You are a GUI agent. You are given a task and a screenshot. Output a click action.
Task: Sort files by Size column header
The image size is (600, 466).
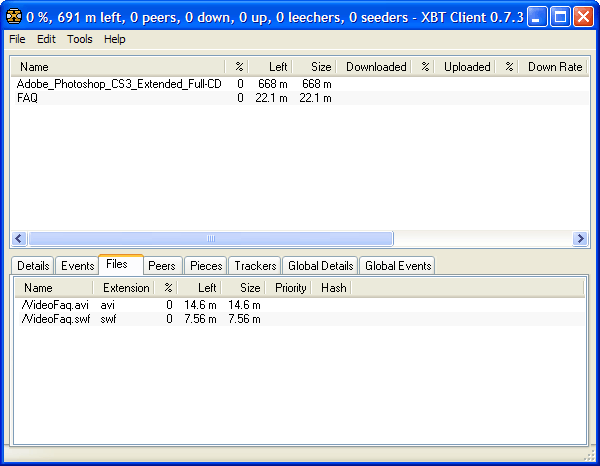coord(244,288)
